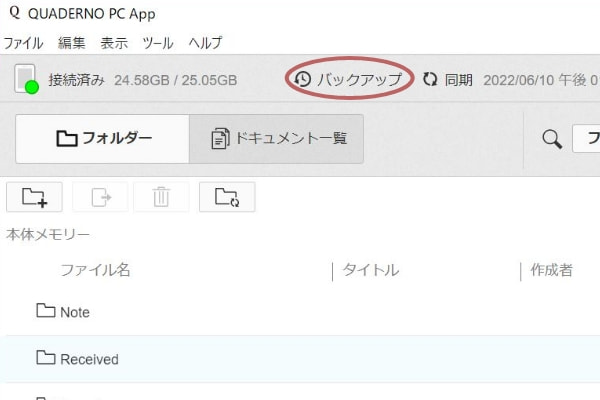The image size is (600, 400).
Task: Click the folder sync settings icon
Action: tap(227, 197)
